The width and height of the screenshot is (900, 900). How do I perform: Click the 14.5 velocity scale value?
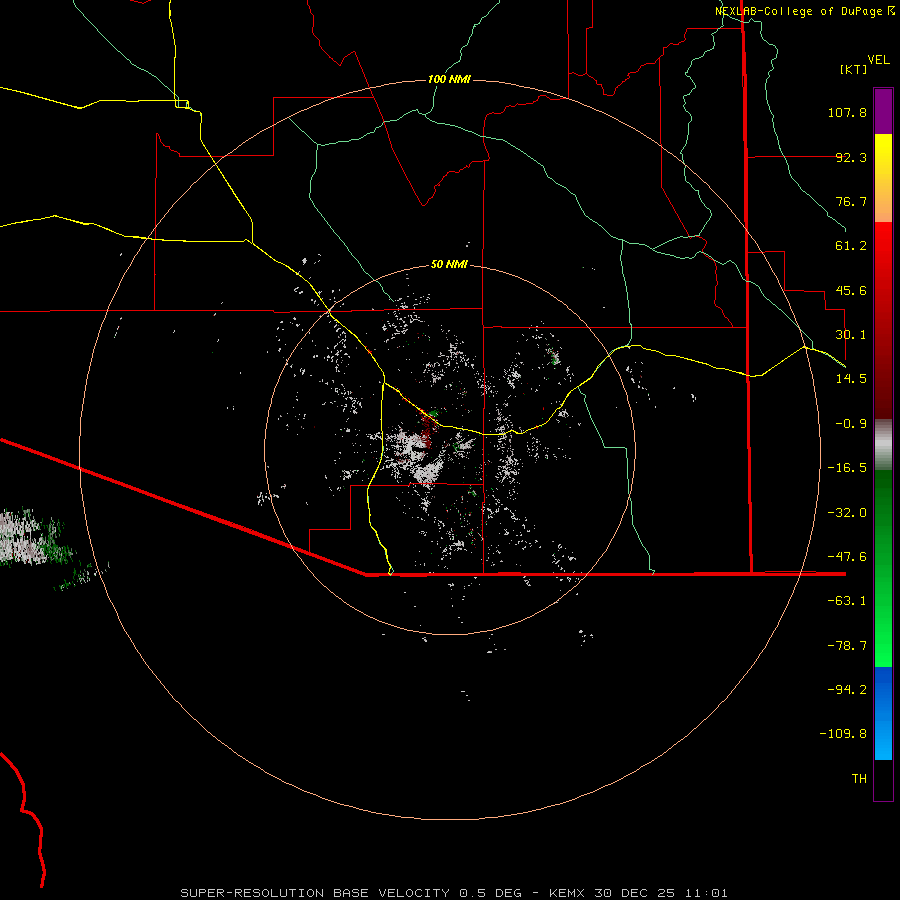(851, 379)
